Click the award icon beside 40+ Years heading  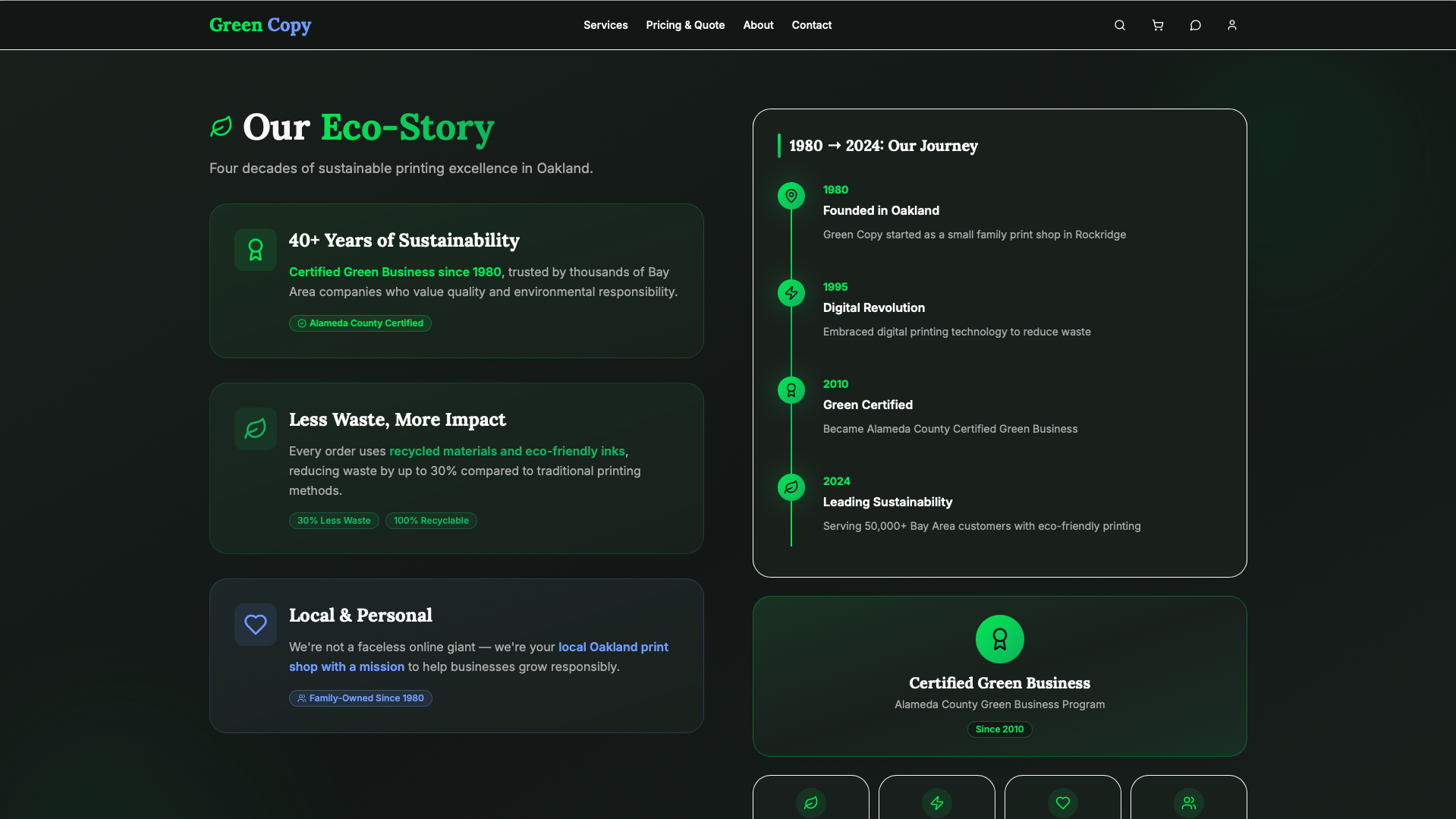click(256, 250)
